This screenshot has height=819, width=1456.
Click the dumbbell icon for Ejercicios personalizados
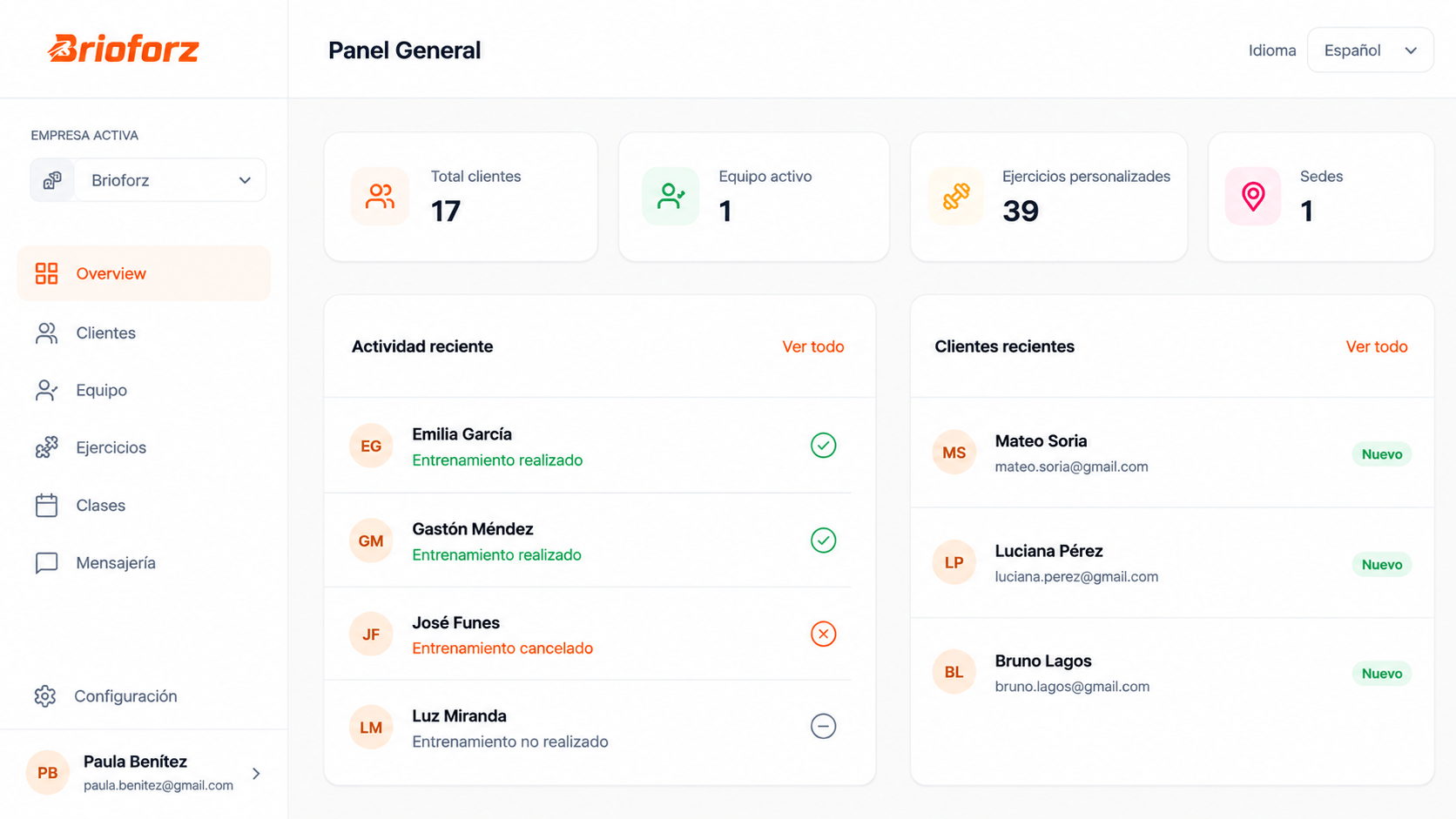click(956, 196)
